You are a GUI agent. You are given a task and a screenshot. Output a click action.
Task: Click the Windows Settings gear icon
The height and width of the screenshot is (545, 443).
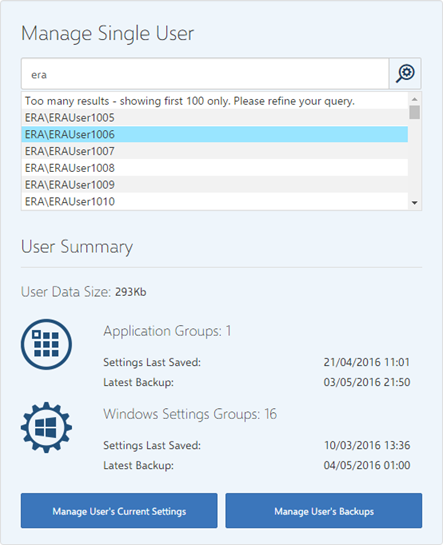coord(47,428)
